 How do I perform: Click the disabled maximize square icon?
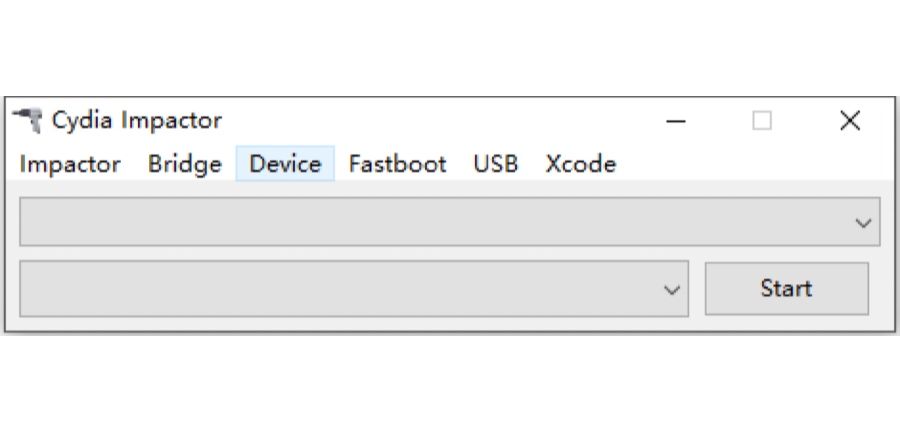point(762,121)
